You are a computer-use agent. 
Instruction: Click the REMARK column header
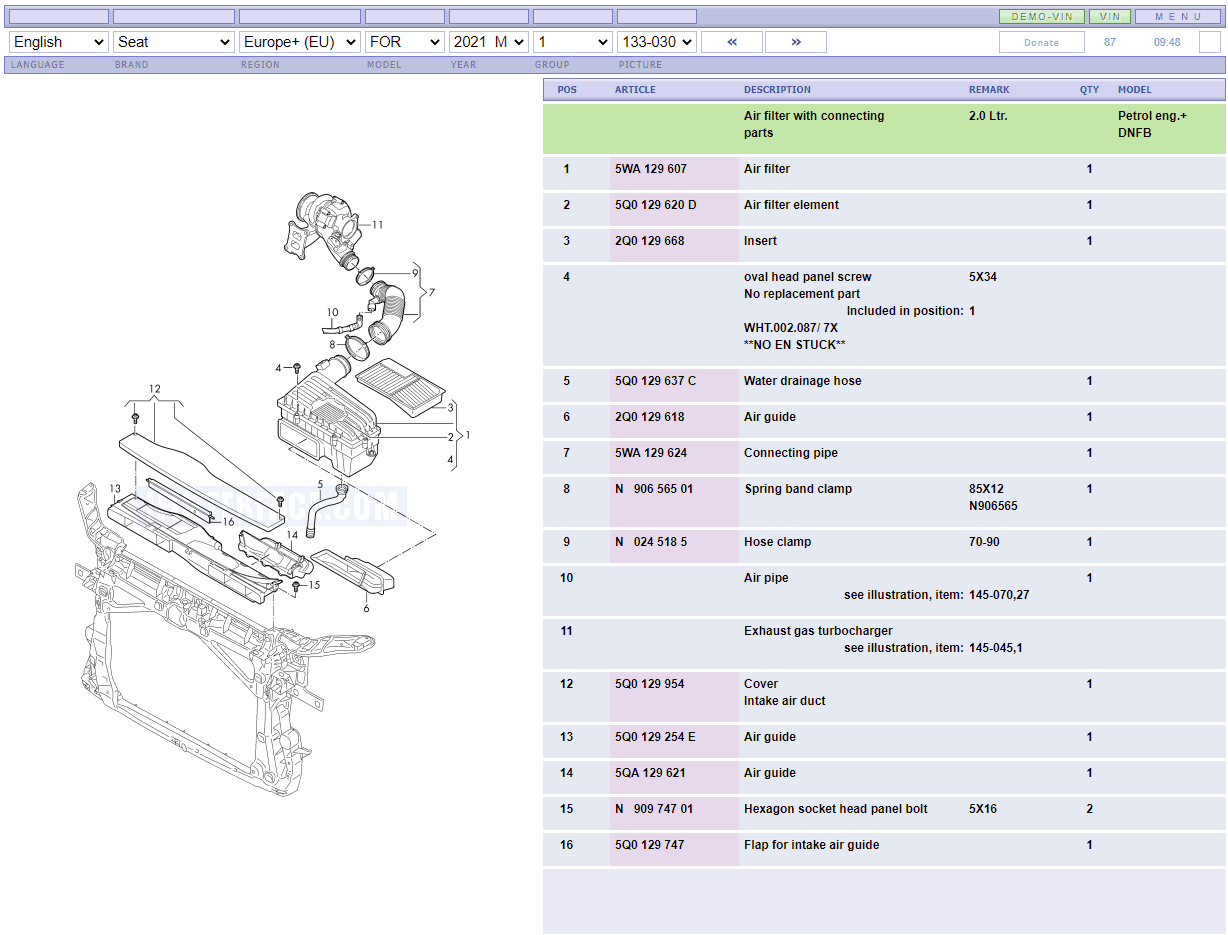click(989, 90)
